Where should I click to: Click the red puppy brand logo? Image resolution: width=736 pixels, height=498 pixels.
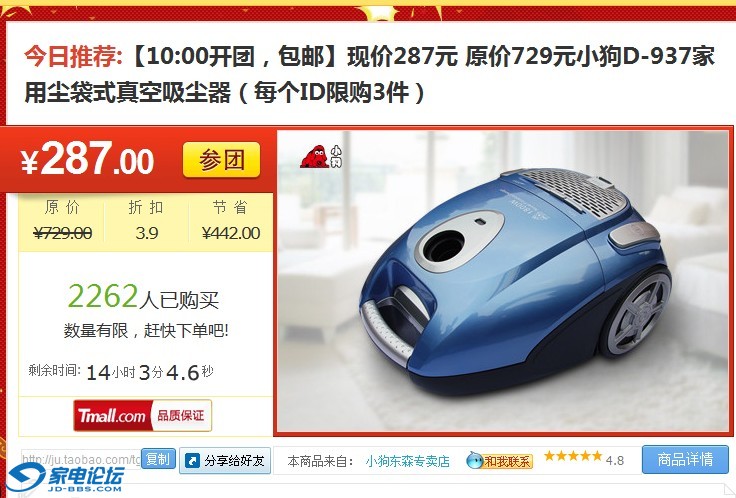pos(321,157)
